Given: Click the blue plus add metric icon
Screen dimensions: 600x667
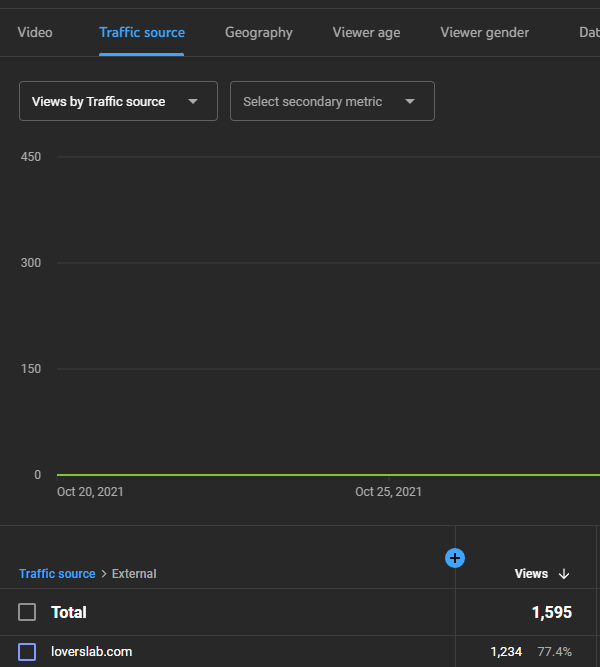Looking at the screenshot, I should tap(455, 558).
